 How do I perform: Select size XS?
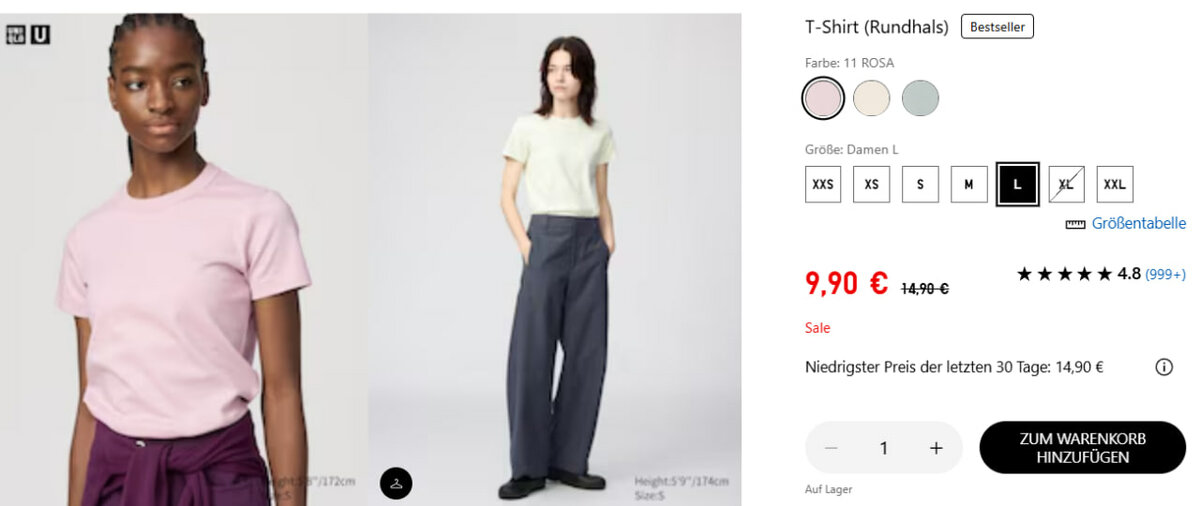point(871,184)
